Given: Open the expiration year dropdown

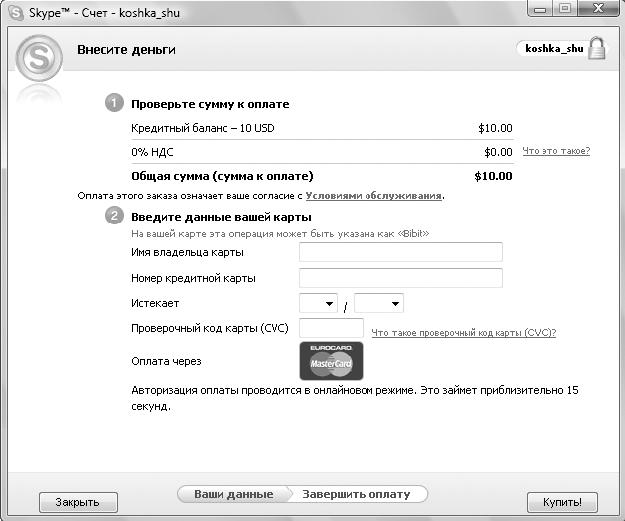Looking at the screenshot, I should click(x=379, y=303).
